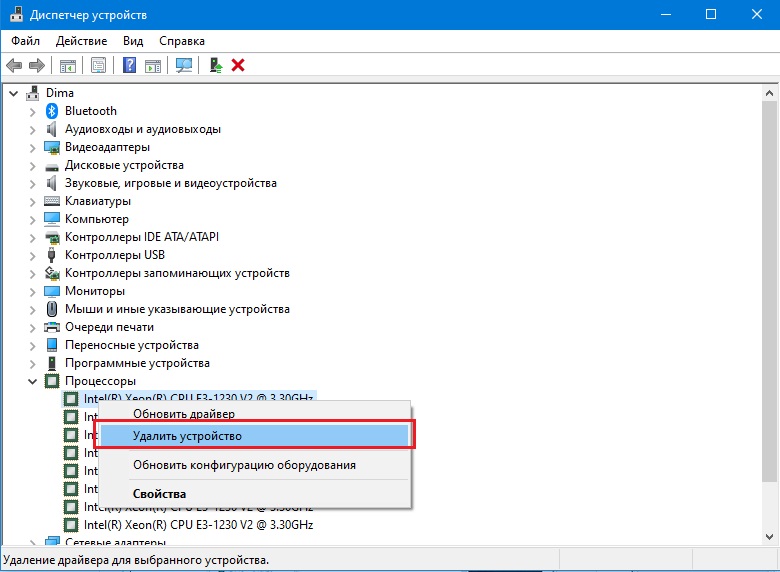Viewport: 780px width, 572px height.
Task: Select the Программные устройства icon
Action: tap(52, 363)
